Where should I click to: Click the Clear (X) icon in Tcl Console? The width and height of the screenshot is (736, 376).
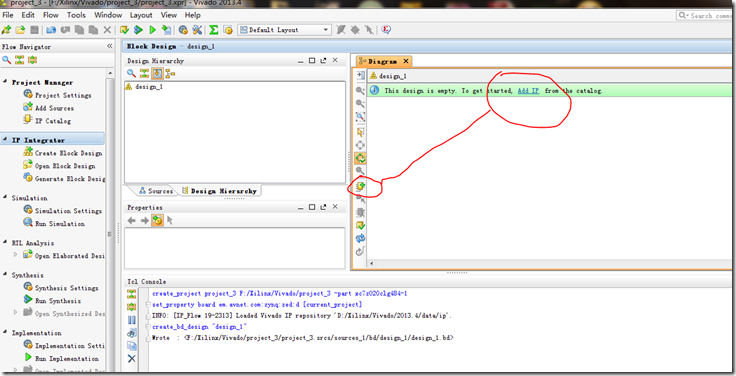point(131,359)
